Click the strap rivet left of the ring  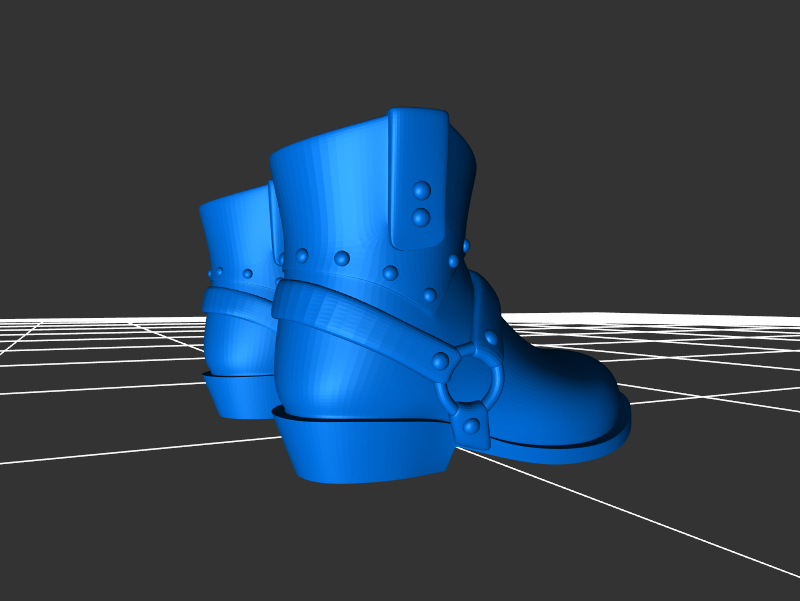pos(440,360)
